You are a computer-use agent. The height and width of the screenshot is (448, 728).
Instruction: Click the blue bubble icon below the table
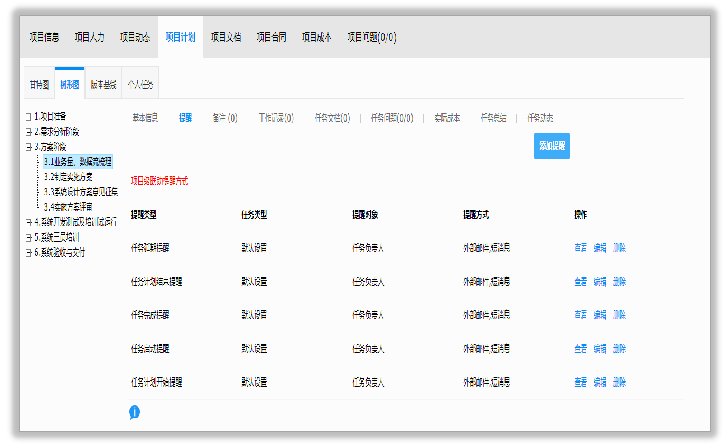pos(134,412)
